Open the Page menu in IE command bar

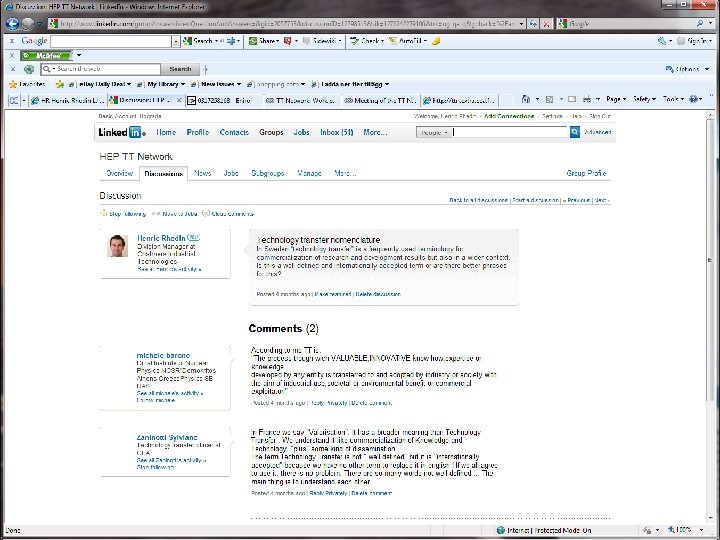[x=616, y=99]
